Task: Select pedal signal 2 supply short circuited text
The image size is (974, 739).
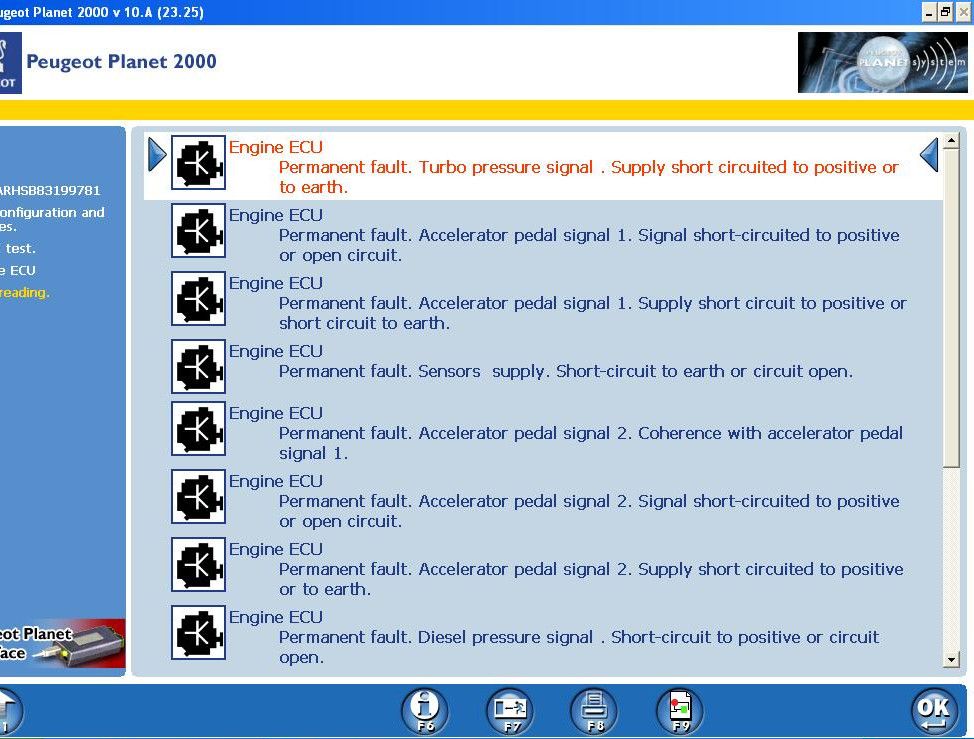Action: (591, 579)
